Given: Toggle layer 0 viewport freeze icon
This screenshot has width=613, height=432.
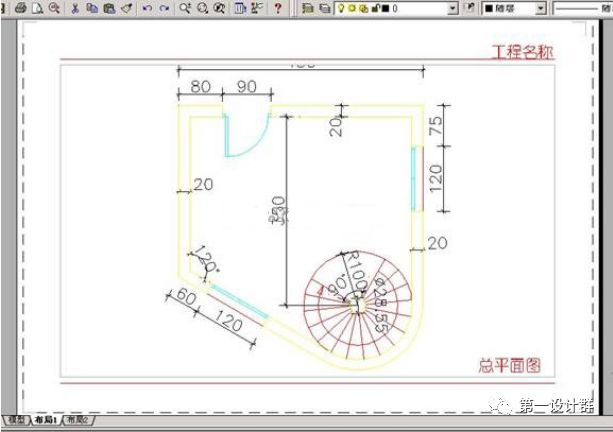Looking at the screenshot, I should coord(363,8).
